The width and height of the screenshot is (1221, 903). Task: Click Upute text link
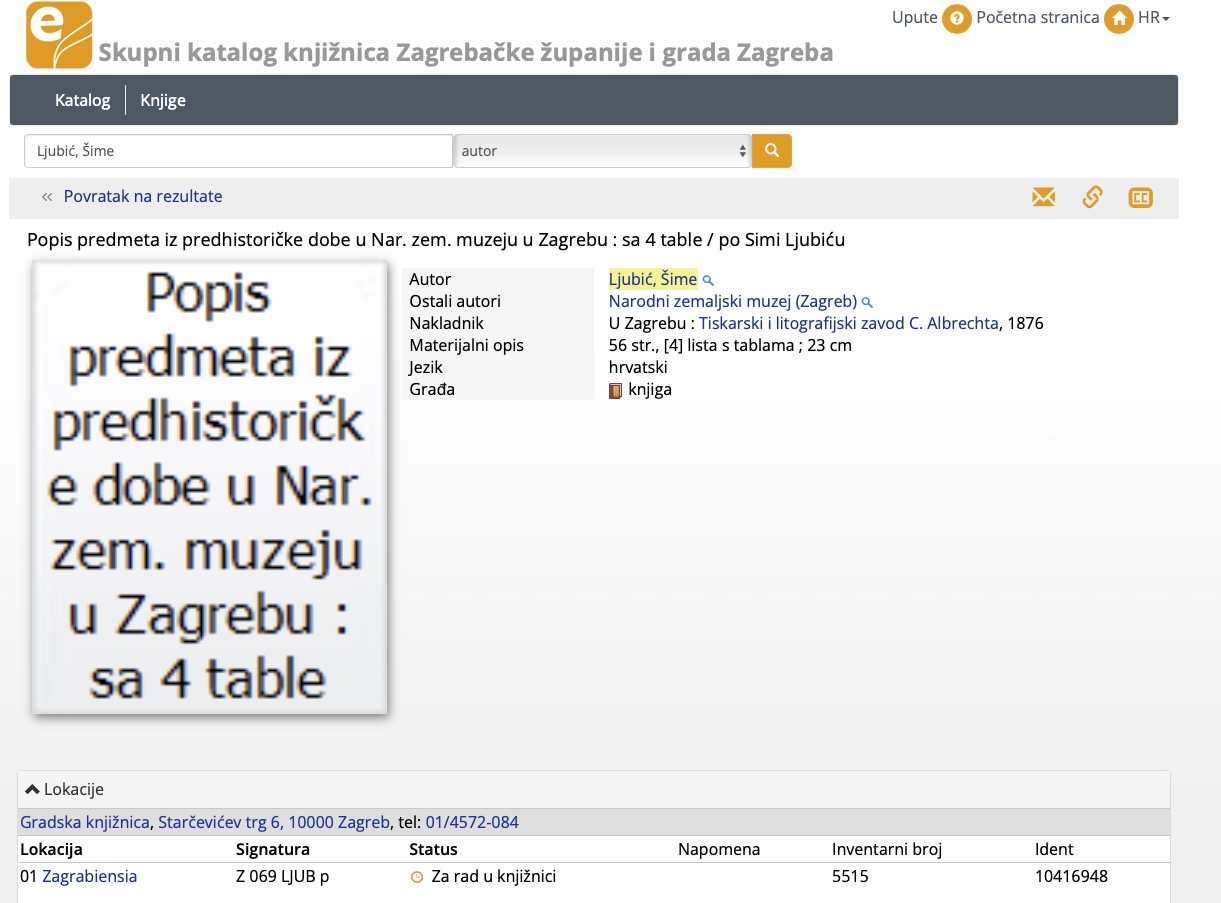[x=914, y=18]
